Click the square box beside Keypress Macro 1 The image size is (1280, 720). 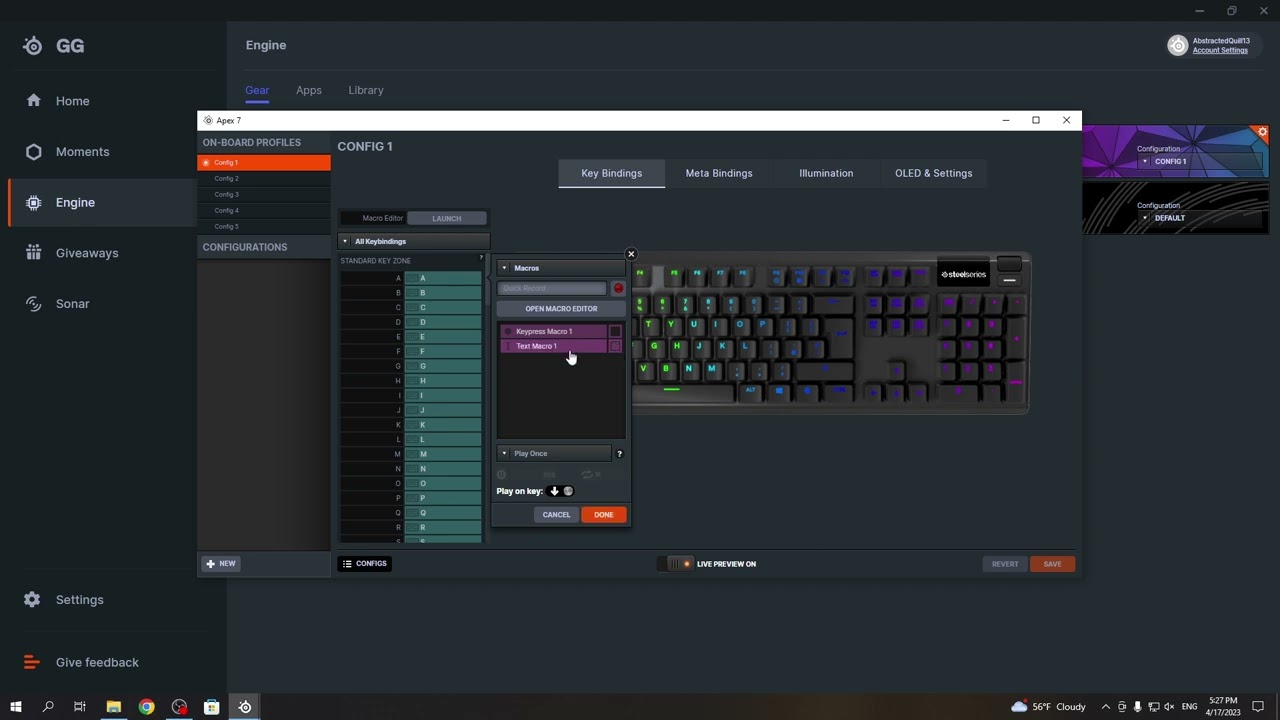click(615, 331)
